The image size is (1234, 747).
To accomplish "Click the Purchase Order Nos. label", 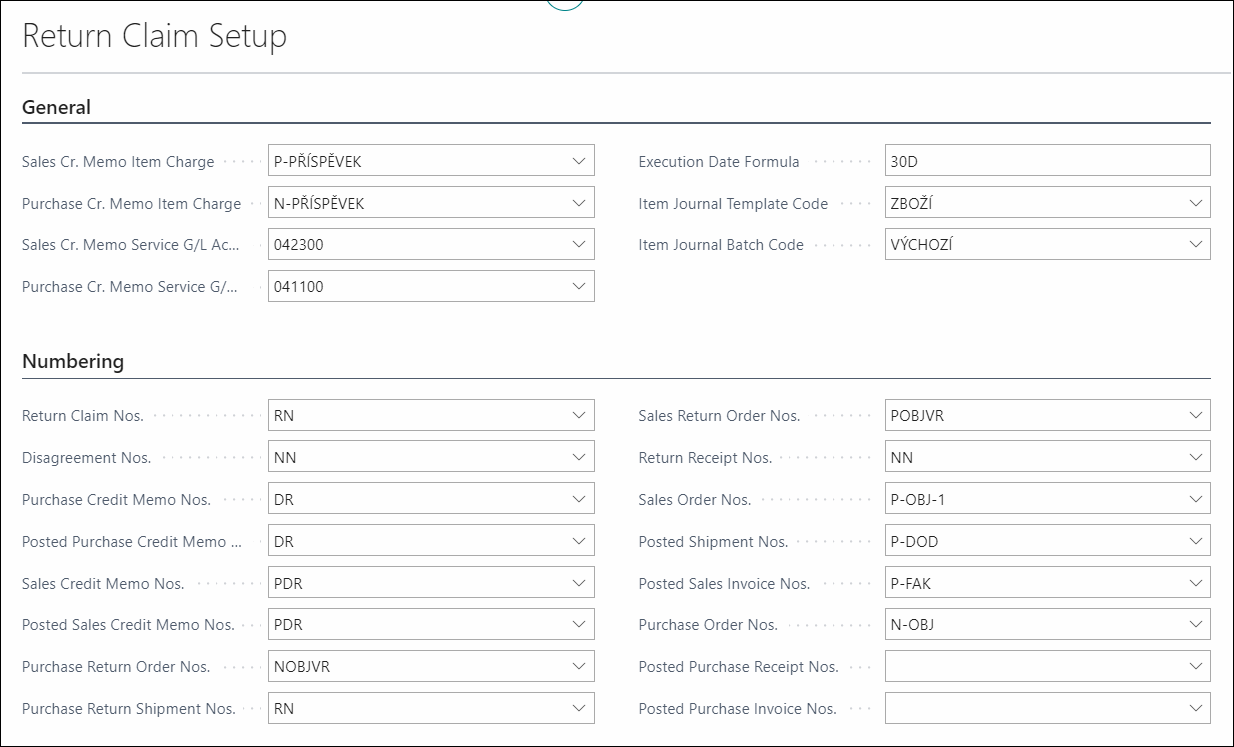I will pyautogui.click(x=708, y=624).
